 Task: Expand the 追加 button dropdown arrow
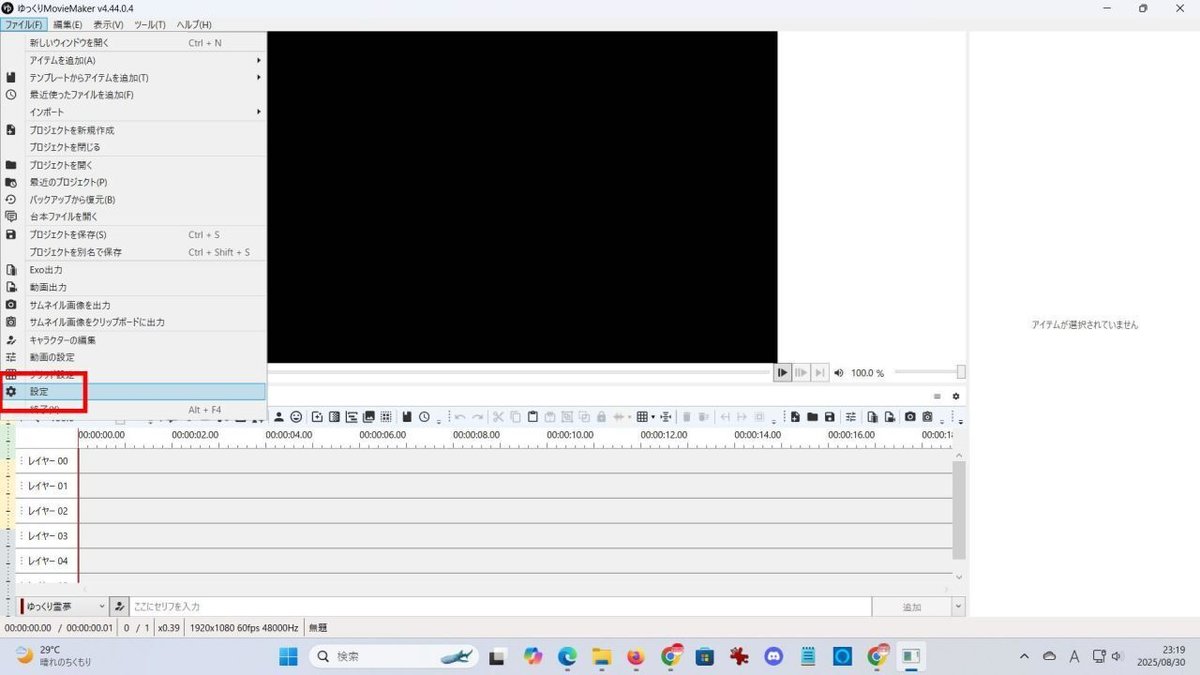point(956,606)
